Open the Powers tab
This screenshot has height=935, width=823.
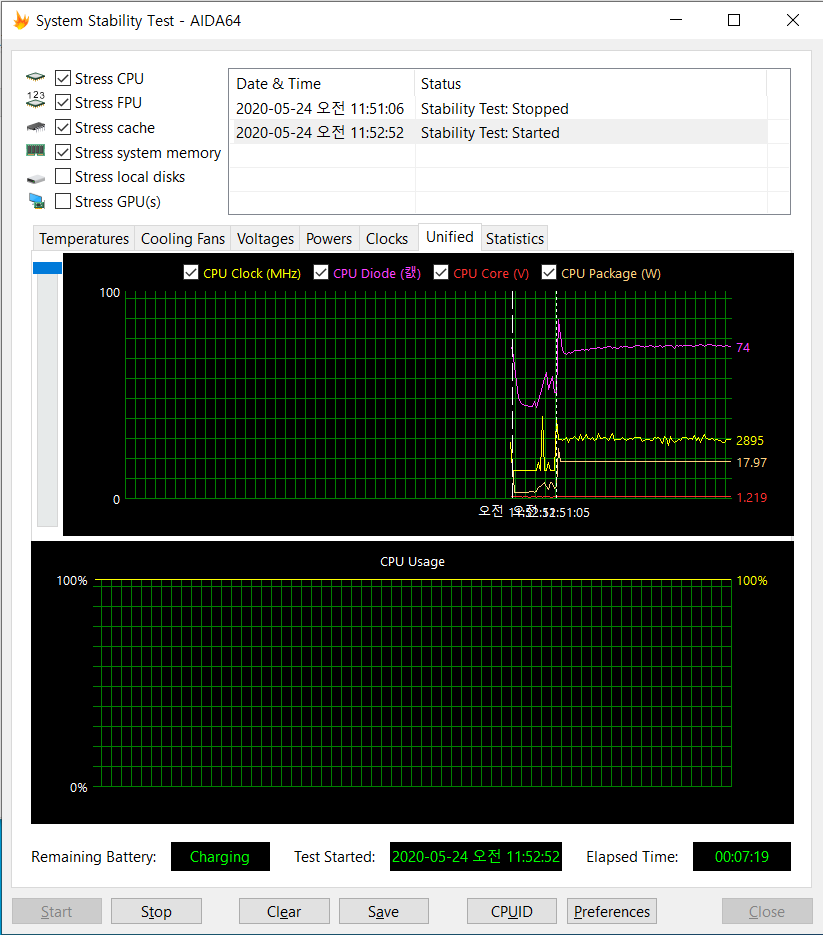(329, 239)
